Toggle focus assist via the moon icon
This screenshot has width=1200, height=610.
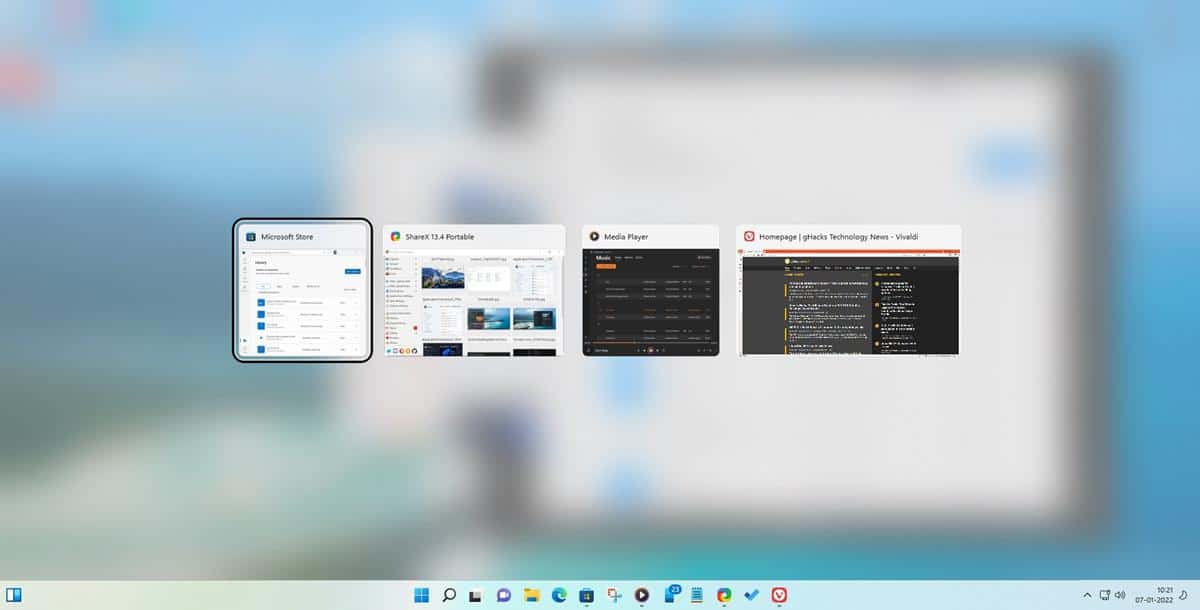[1183, 594]
